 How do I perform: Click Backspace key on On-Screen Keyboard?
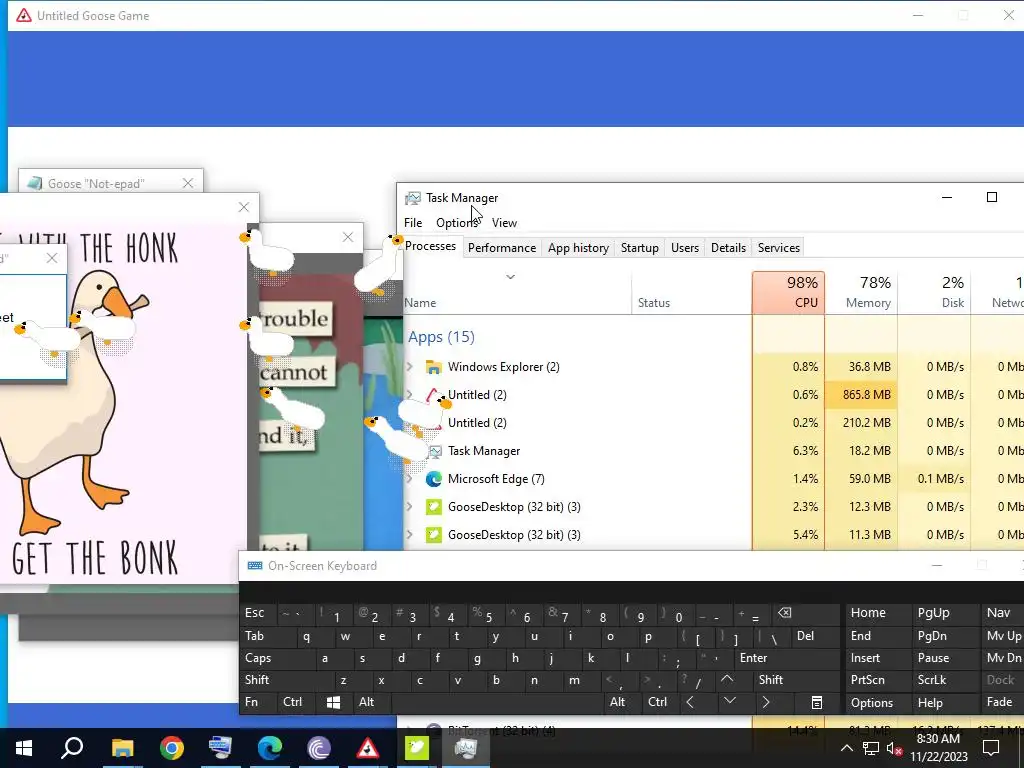(785, 613)
